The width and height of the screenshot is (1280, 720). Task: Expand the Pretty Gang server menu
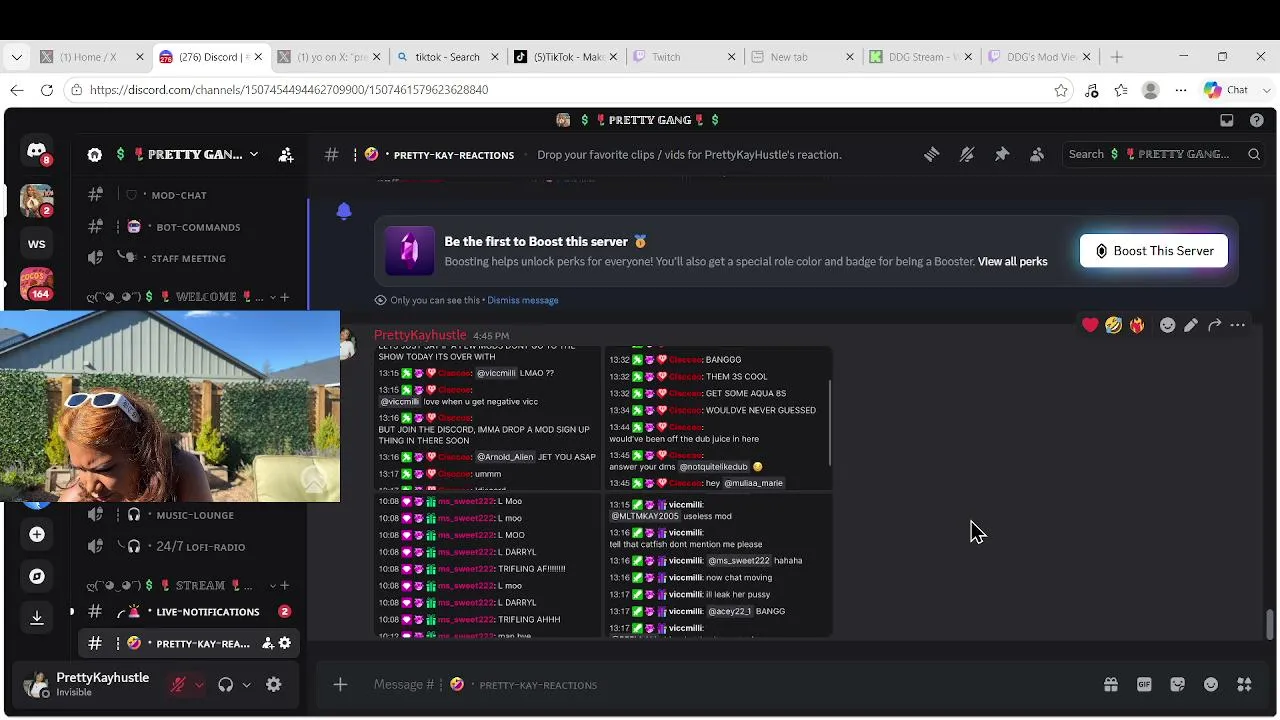(x=254, y=155)
